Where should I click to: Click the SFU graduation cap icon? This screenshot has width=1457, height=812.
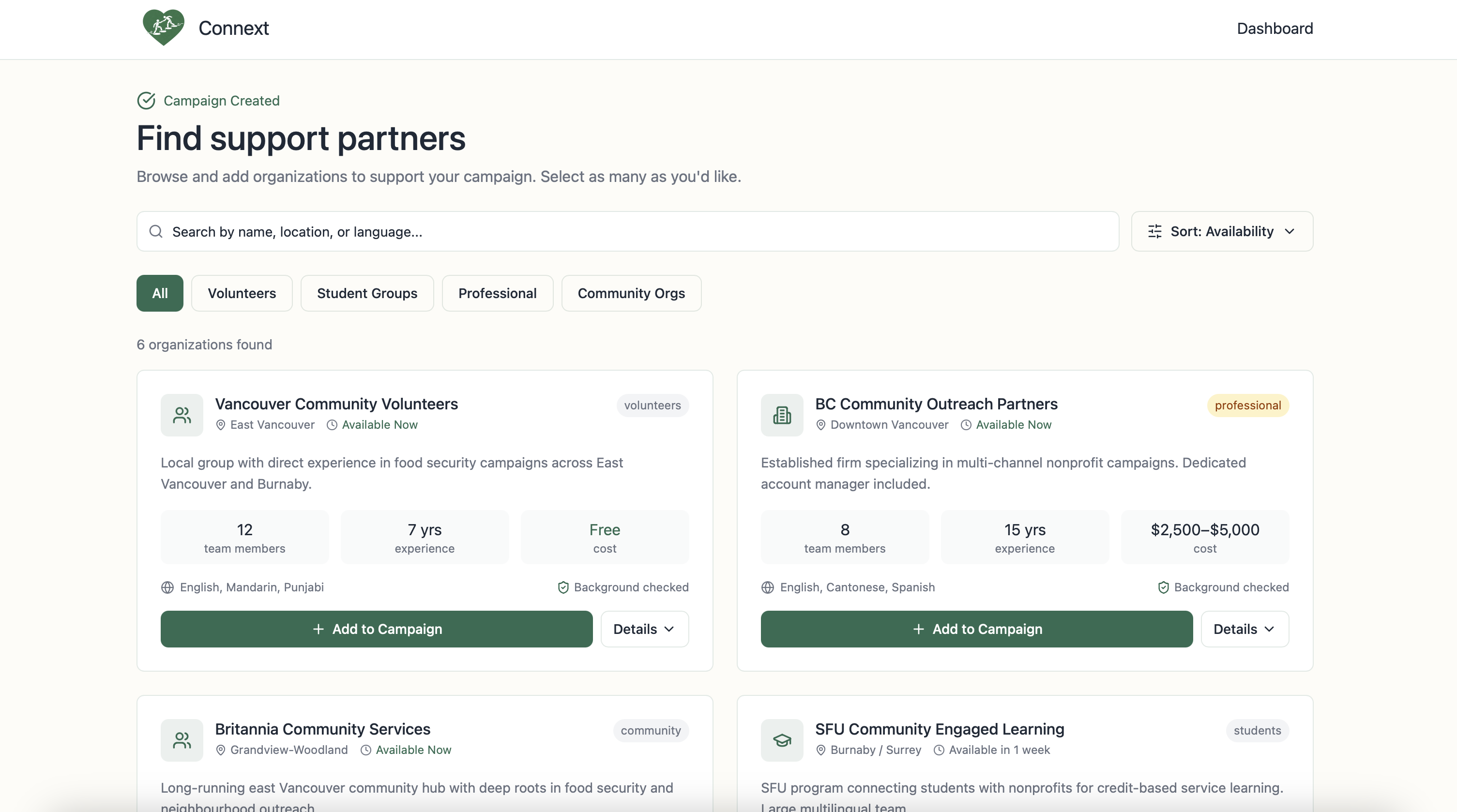782,740
